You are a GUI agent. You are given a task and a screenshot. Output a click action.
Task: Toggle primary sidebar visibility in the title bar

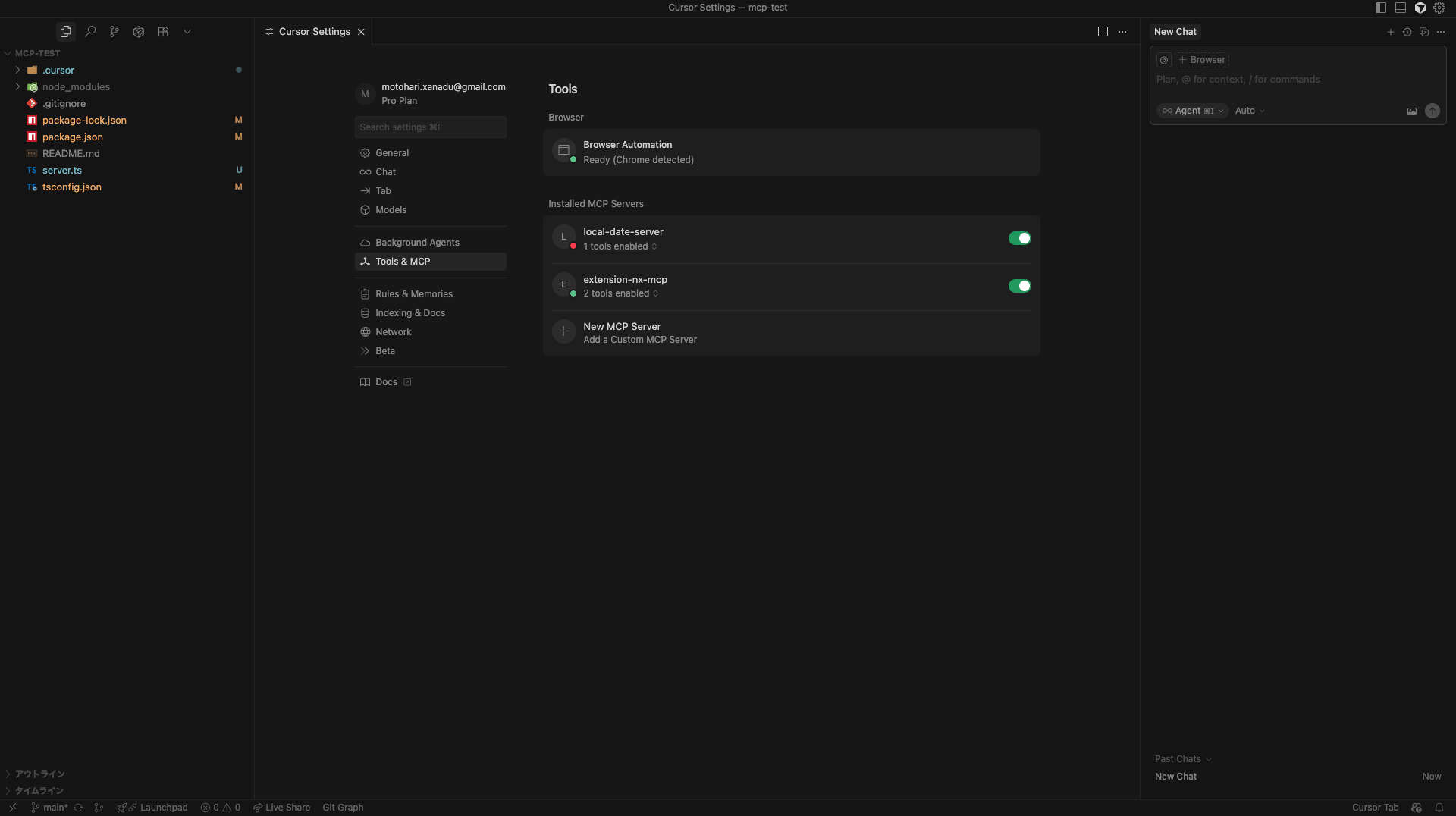(x=1380, y=8)
